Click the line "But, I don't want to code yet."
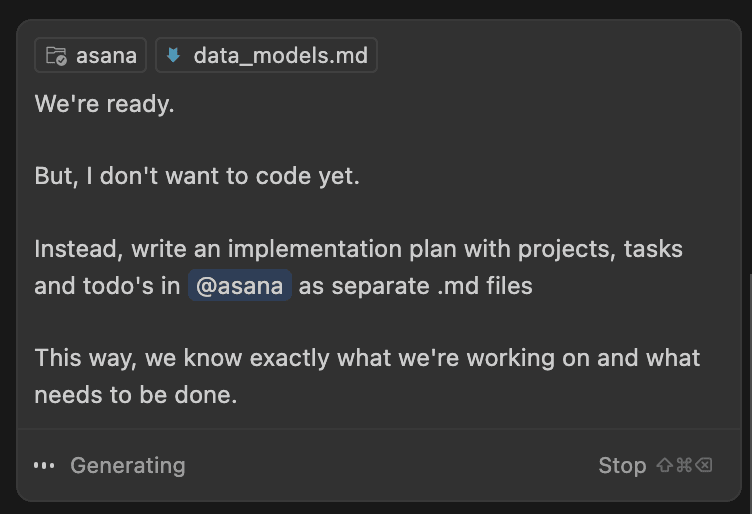Viewport: 752px width, 514px height. 196,176
